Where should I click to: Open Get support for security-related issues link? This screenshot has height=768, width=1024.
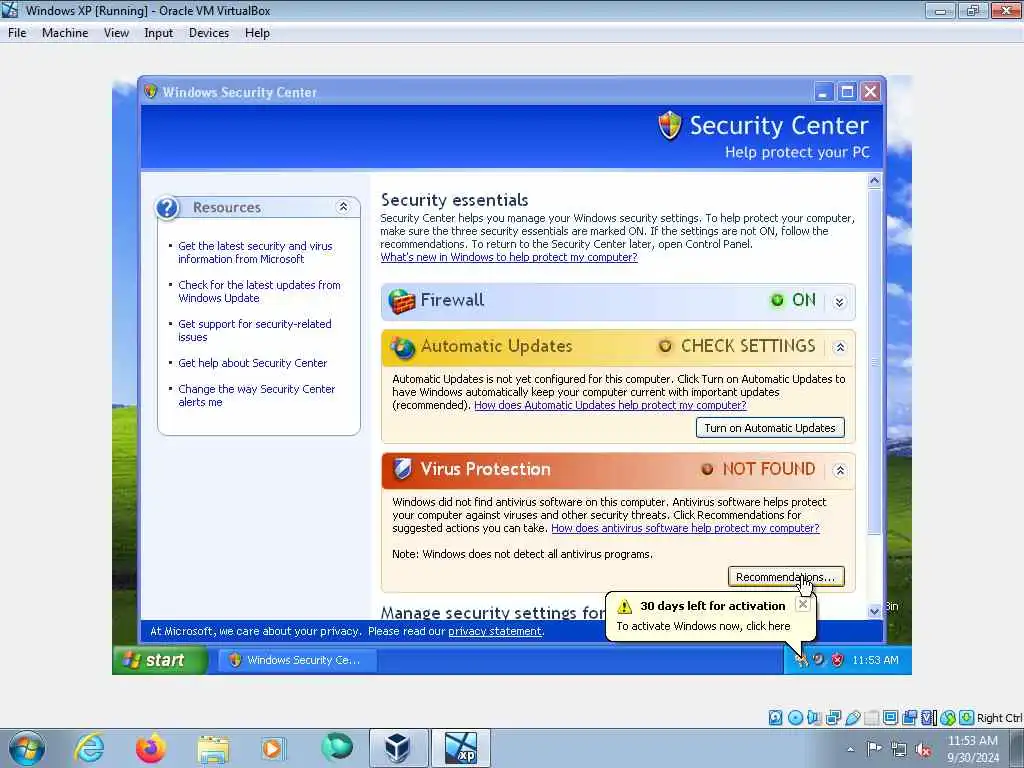[255, 330]
